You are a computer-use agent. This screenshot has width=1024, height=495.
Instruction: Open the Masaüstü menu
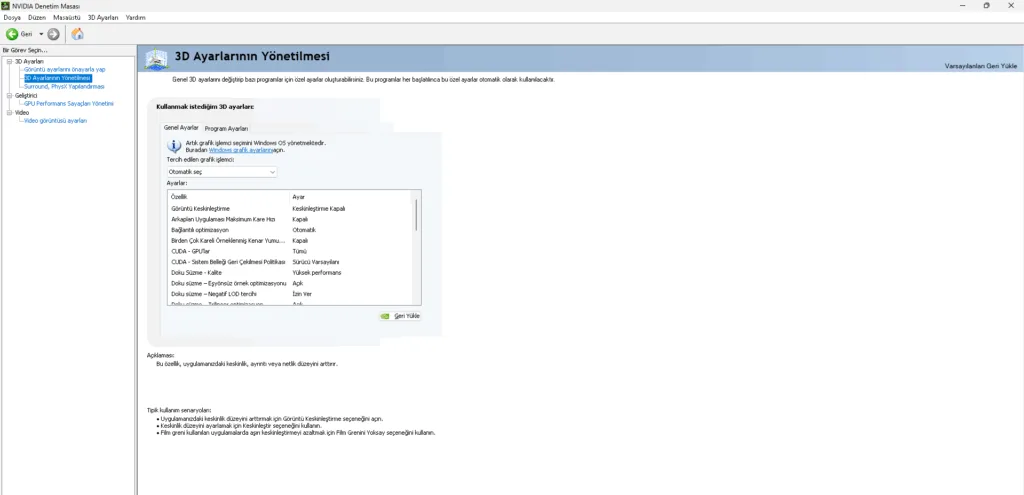[x=67, y=17]
